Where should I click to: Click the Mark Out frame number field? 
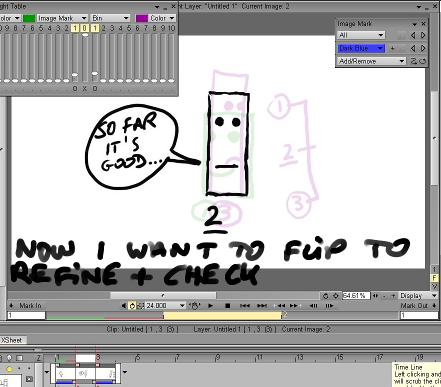click(x=419, y=315)
